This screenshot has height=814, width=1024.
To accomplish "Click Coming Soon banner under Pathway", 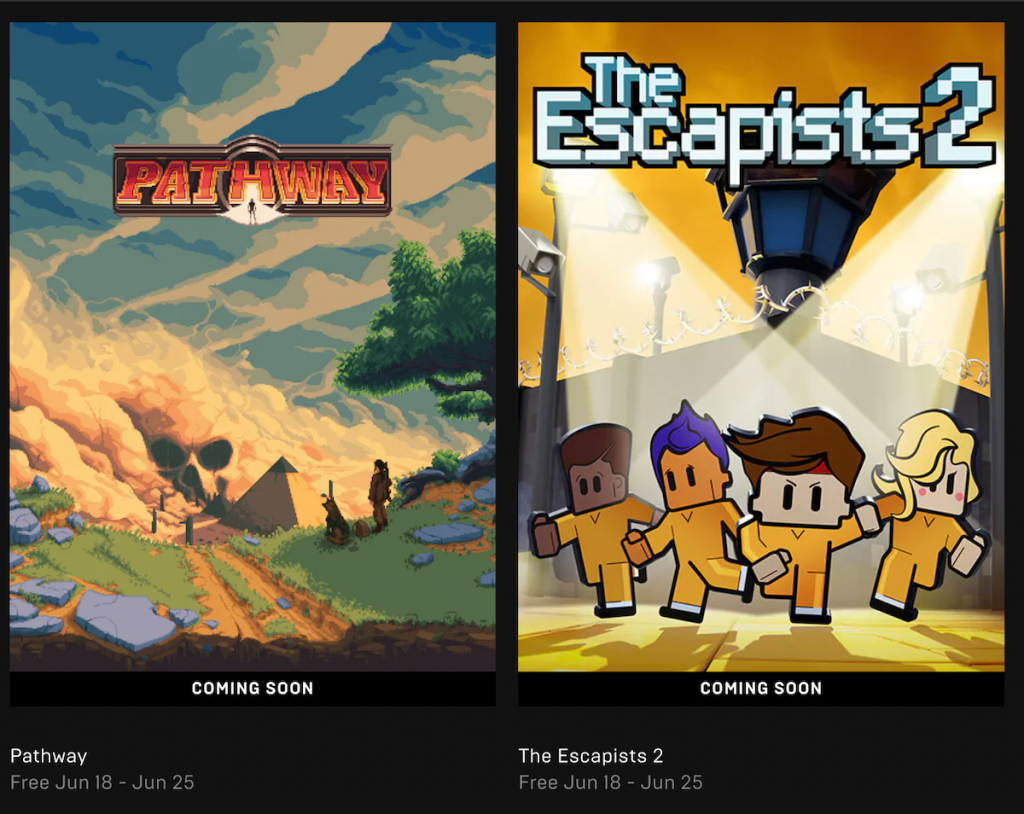I will [253, 689].
